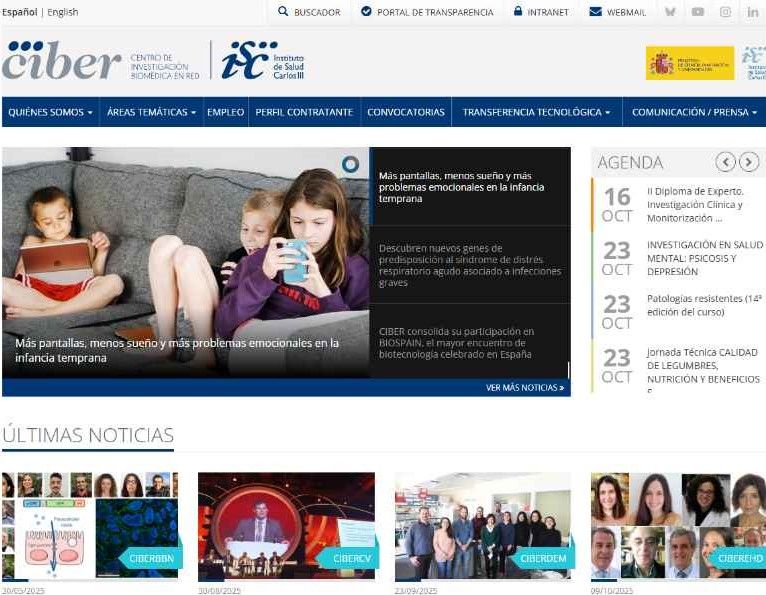Open the Empleo menu item
Screen dimensions: 766x595
click(225, 112)
